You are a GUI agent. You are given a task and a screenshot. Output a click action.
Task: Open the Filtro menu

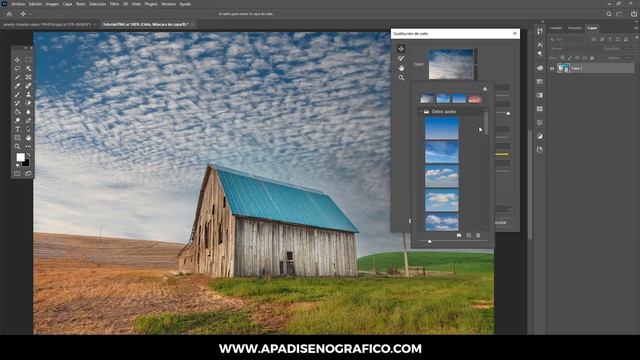tap(114, 4)
